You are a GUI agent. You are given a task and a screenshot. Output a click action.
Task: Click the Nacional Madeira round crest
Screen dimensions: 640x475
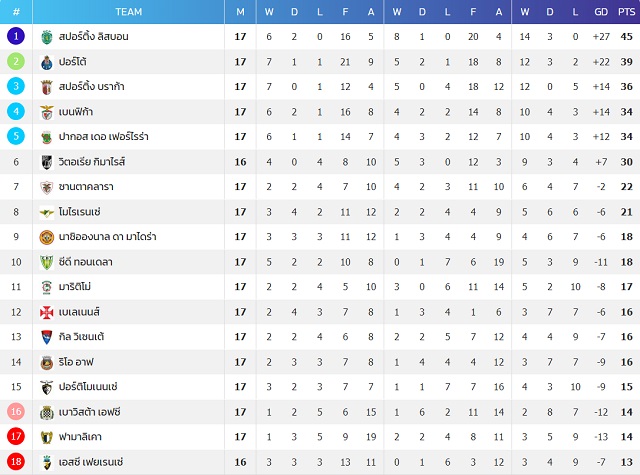click(47, 237)
